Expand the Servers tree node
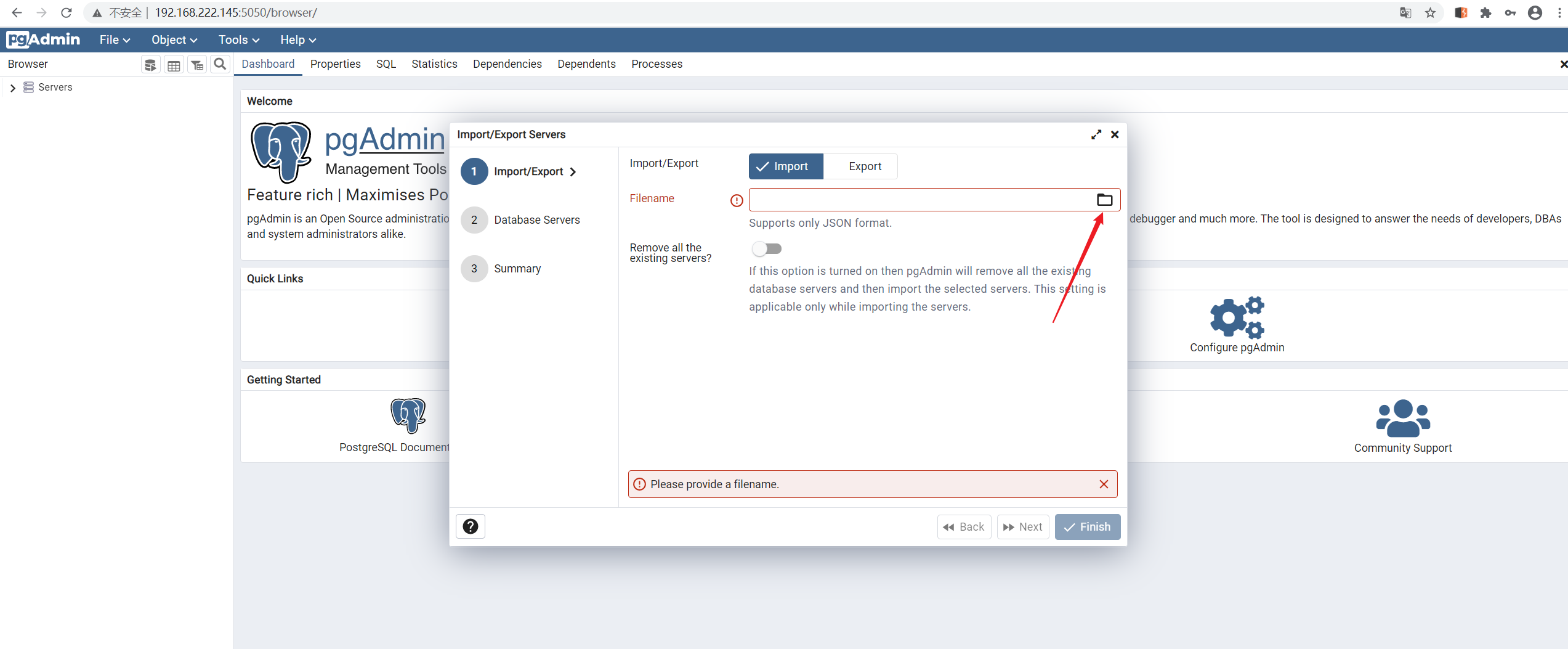 click(12, 88)
